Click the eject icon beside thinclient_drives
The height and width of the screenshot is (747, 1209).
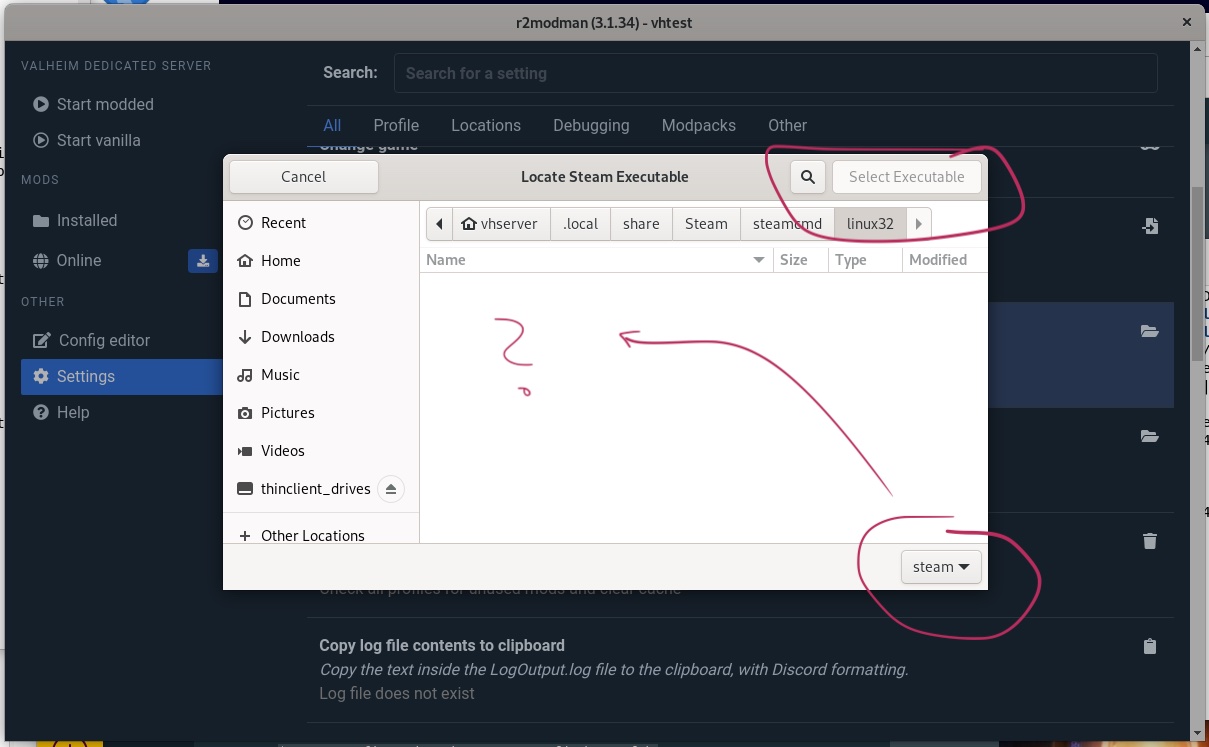pyautogui.click(x=390, y=489)
